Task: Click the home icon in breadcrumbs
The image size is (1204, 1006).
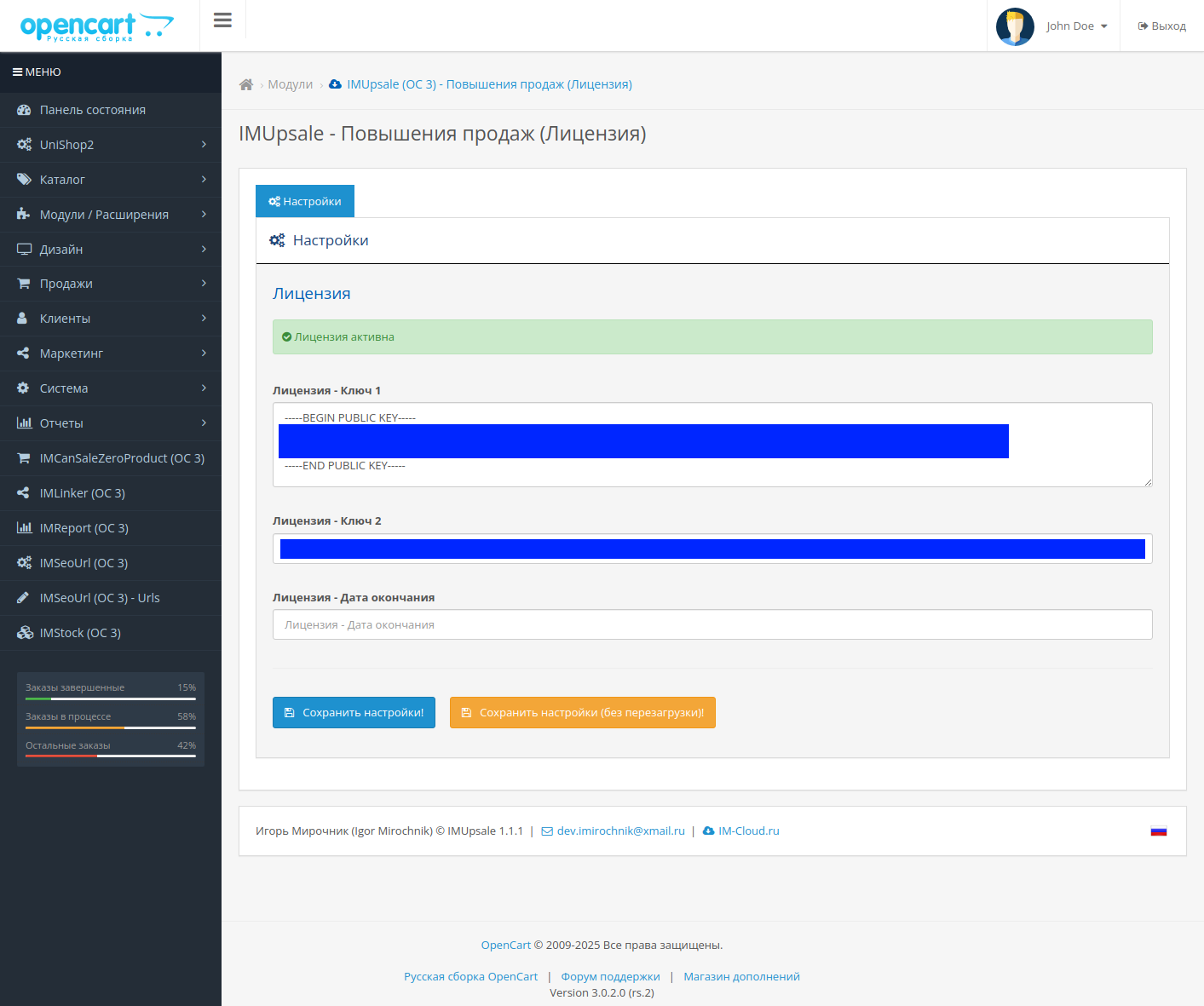Action: coord(246,84)
